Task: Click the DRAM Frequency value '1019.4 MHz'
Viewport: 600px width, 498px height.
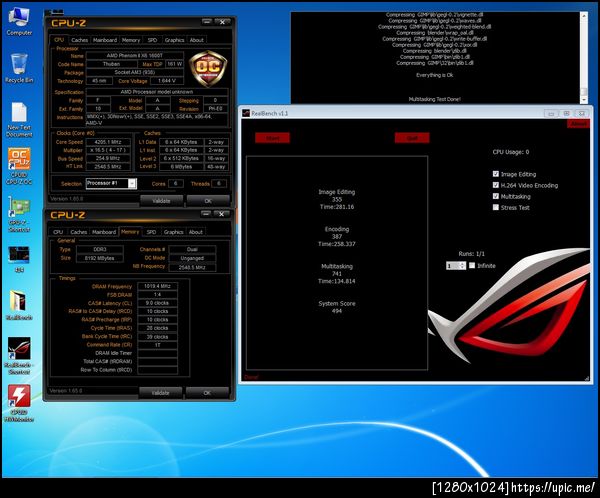Action: point(157,286)
